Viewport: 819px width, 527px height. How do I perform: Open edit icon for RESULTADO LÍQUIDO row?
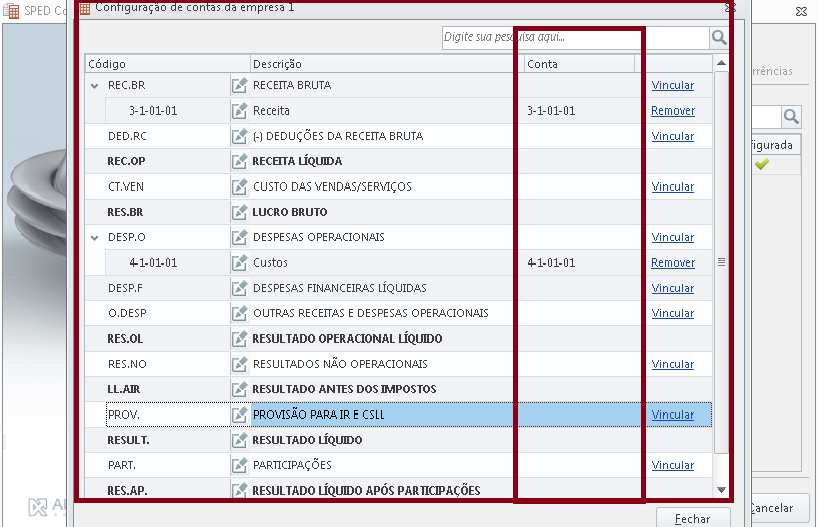point(239,440)
